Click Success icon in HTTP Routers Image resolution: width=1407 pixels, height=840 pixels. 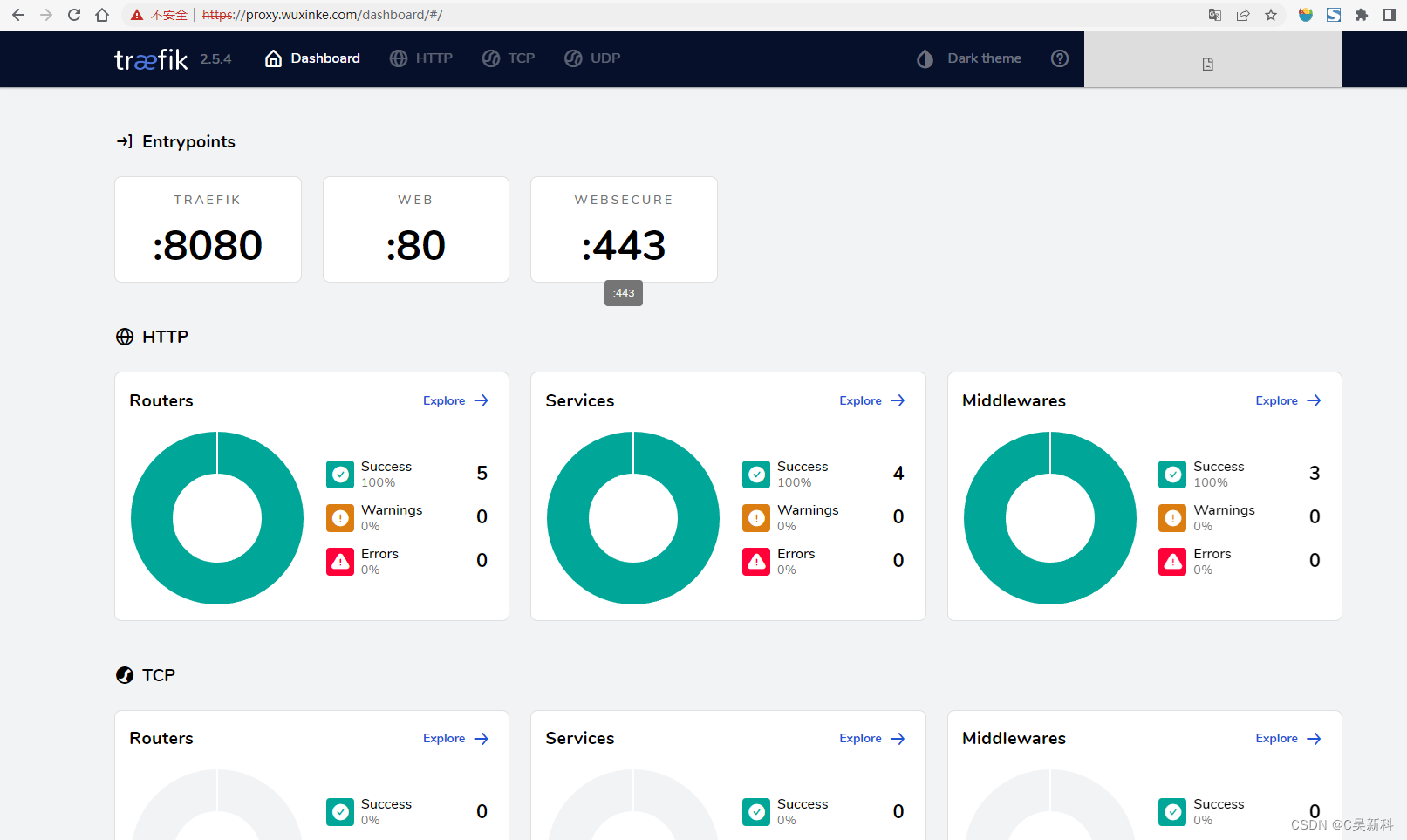340,475
